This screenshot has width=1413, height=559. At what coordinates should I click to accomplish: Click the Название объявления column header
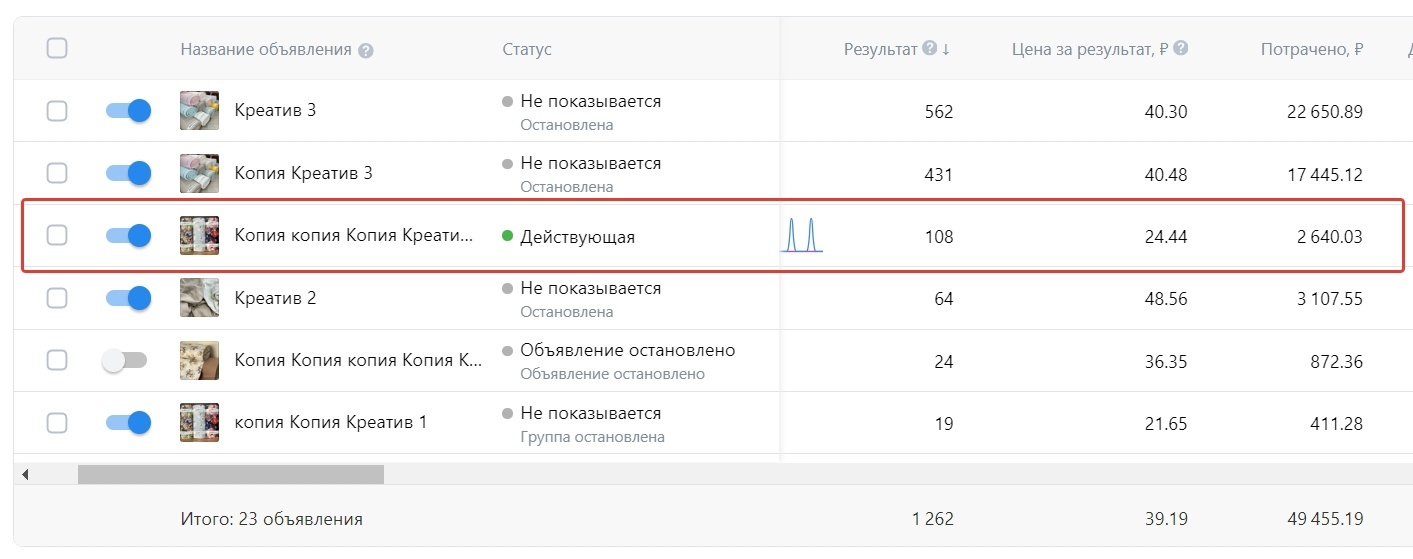pyautogui.click(x=266, y=50)
